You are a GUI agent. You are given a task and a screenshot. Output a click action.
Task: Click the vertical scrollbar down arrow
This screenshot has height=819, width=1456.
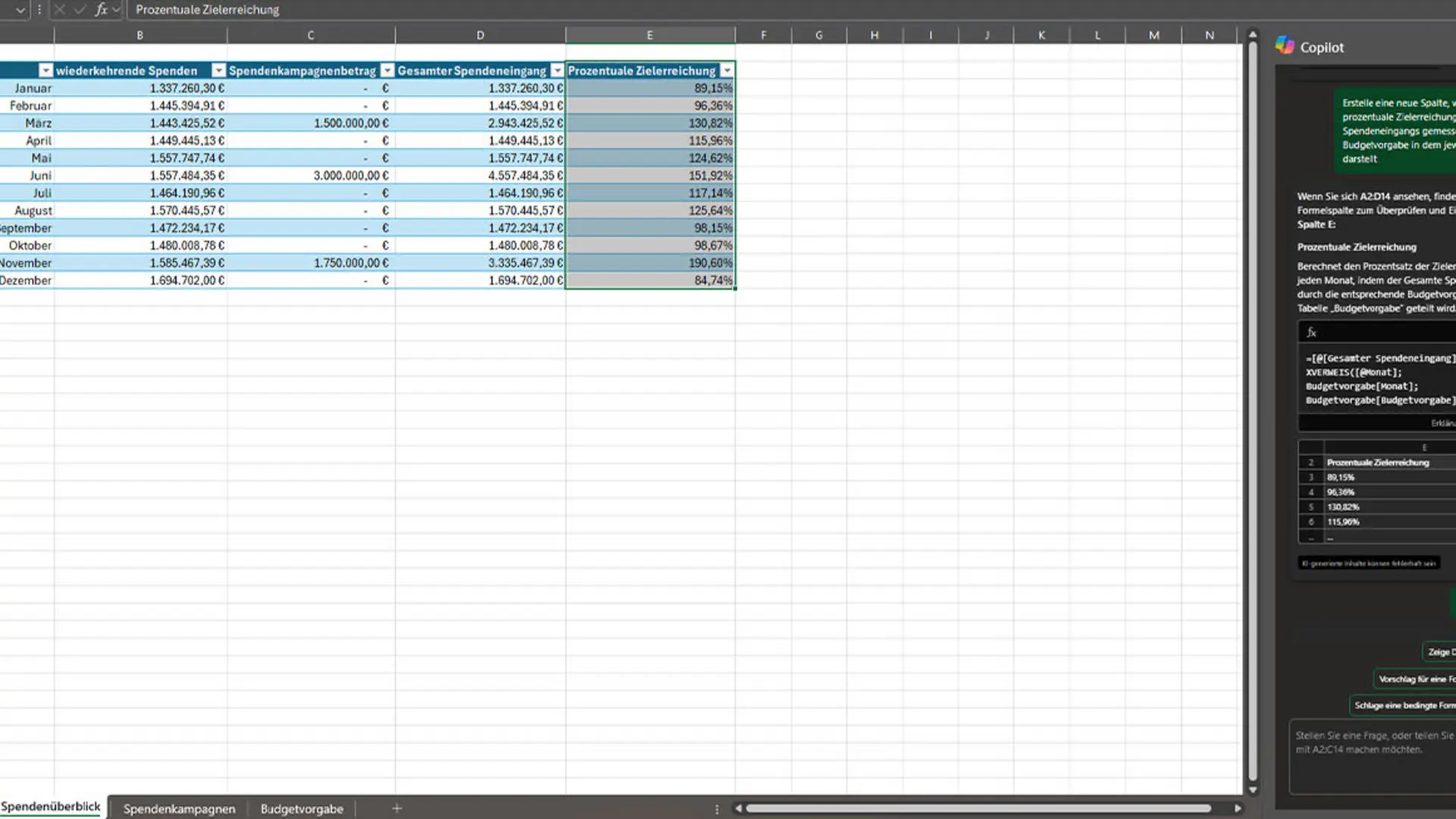(x=1253, y=789)
